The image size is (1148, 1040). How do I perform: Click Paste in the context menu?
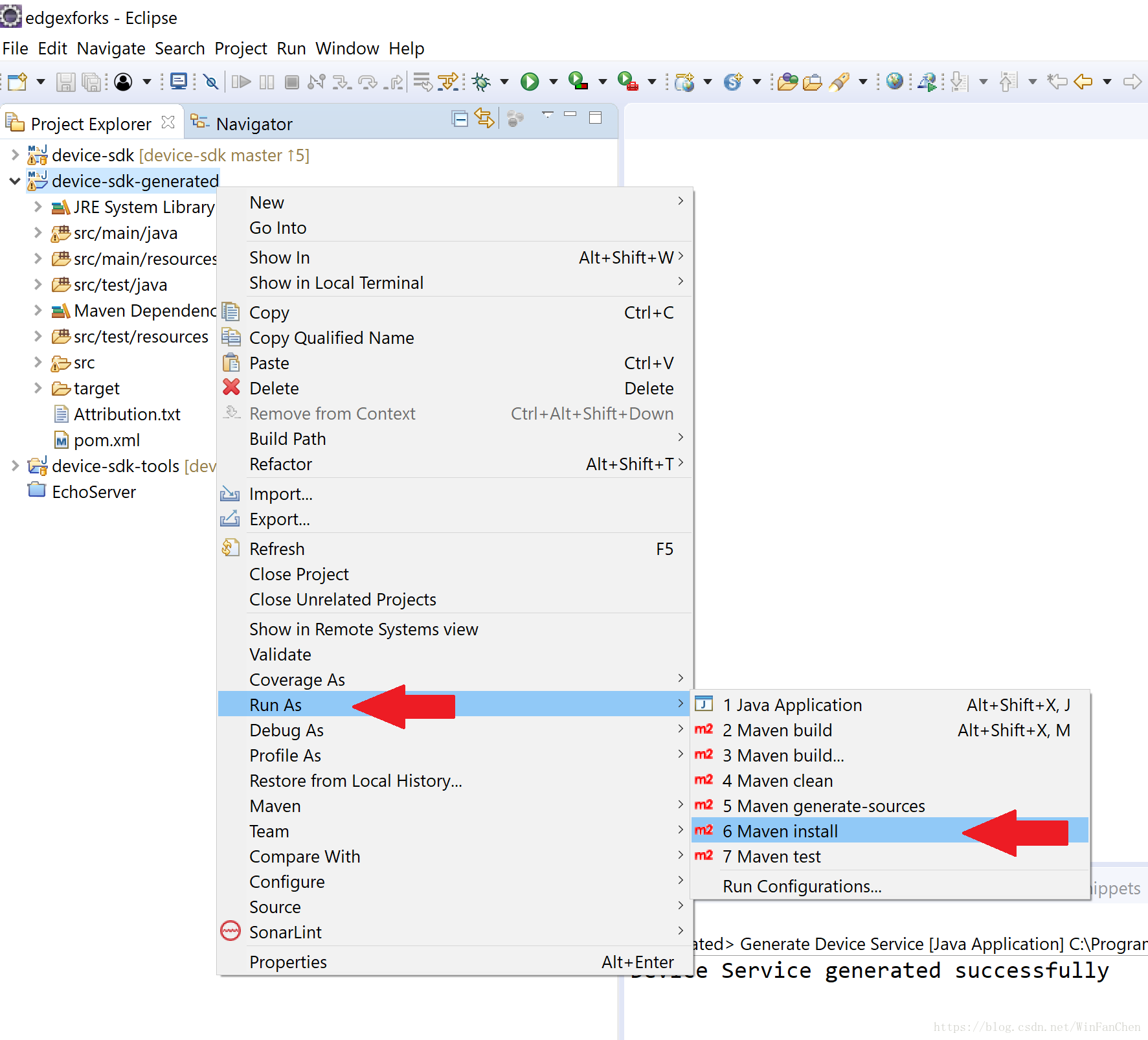click(455, 362)
